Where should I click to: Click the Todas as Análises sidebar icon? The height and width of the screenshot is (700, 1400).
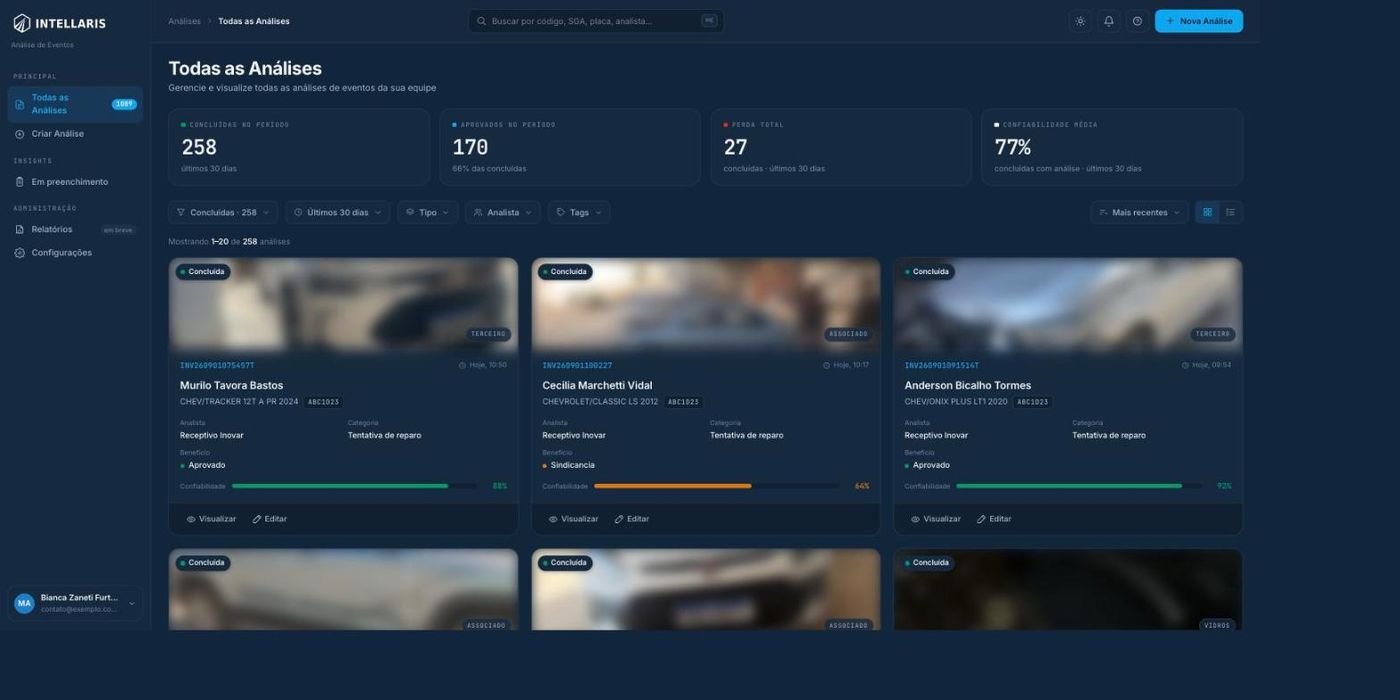[x=19, y=104]
